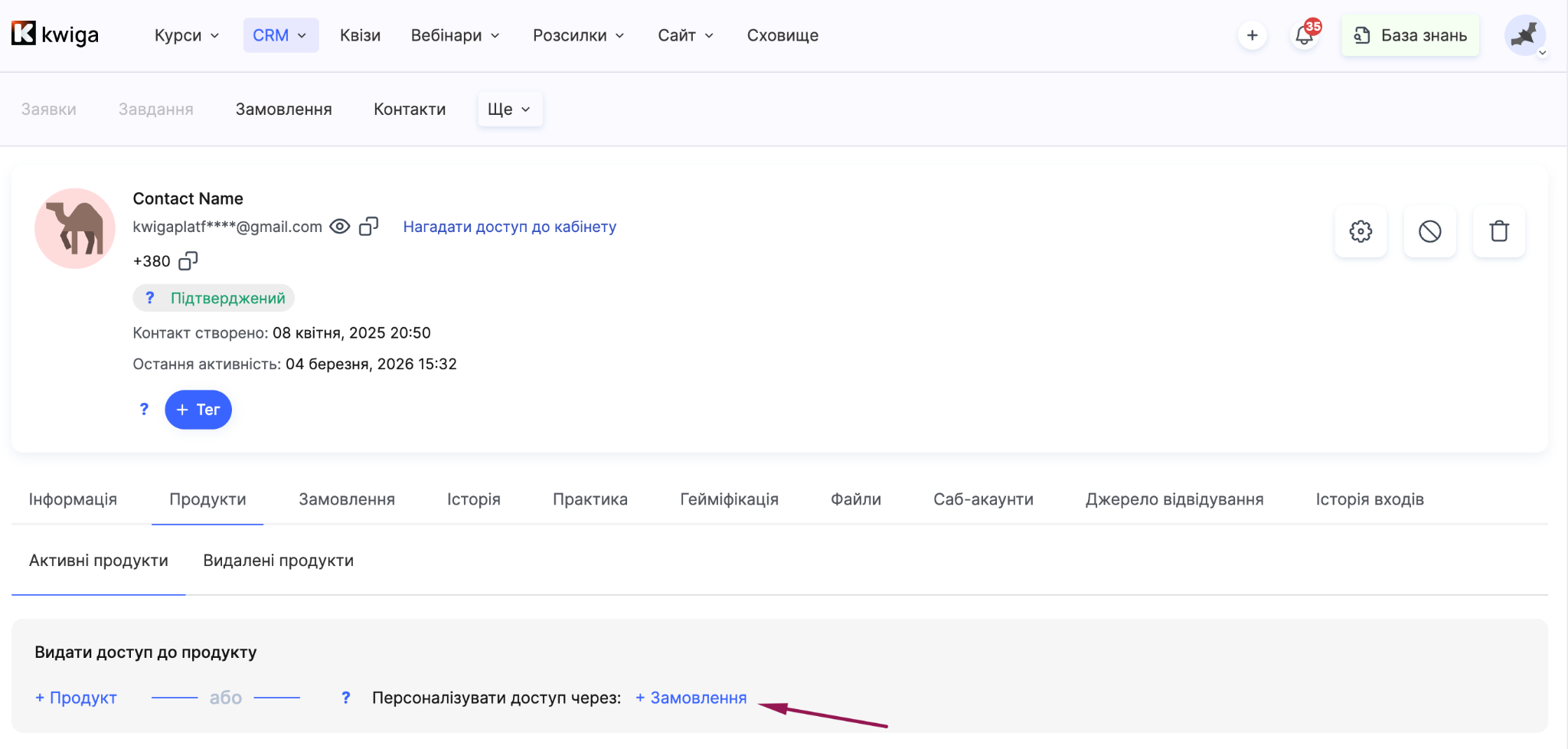Go to Замовлення in the CRM submenu
Image resolution: width=1568 pixels, height=749 pixels.
pos(284,110)
